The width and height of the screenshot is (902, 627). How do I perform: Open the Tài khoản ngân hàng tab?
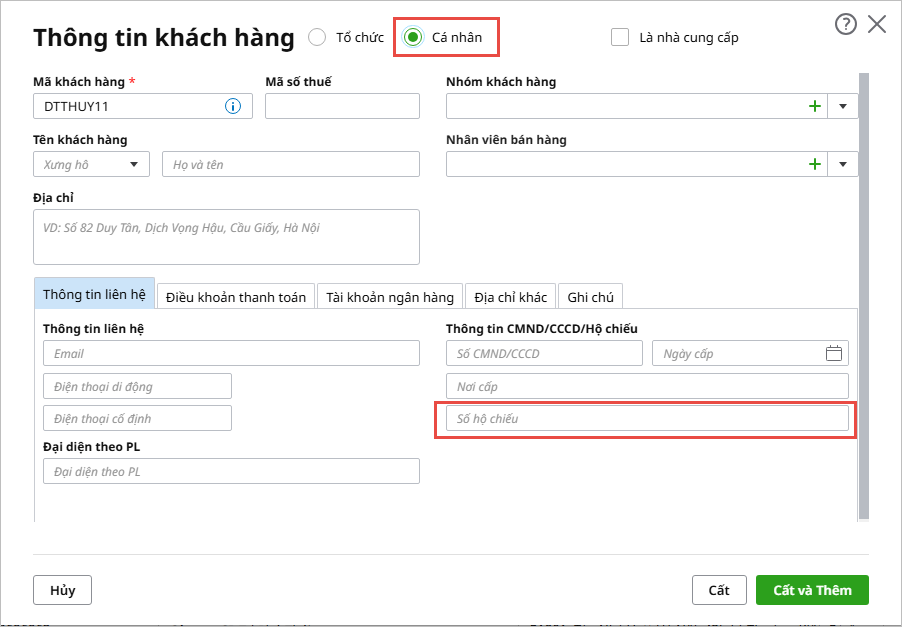[x=390, y=297]
